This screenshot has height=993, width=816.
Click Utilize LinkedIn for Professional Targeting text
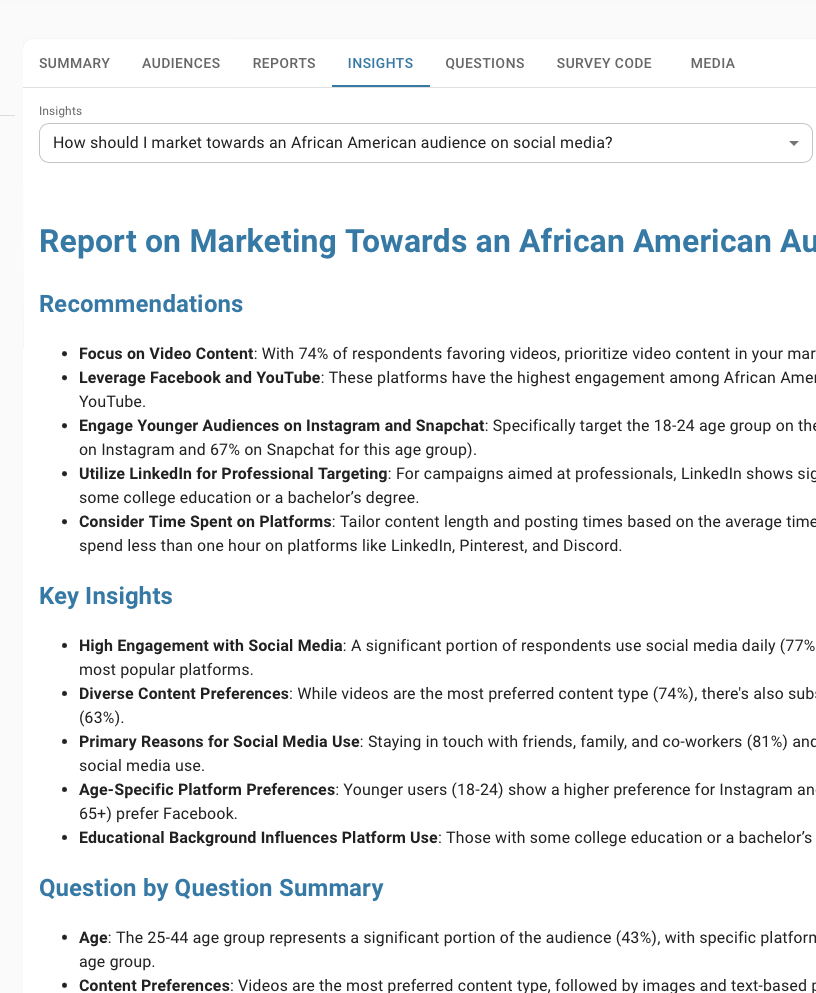(233, 474)
